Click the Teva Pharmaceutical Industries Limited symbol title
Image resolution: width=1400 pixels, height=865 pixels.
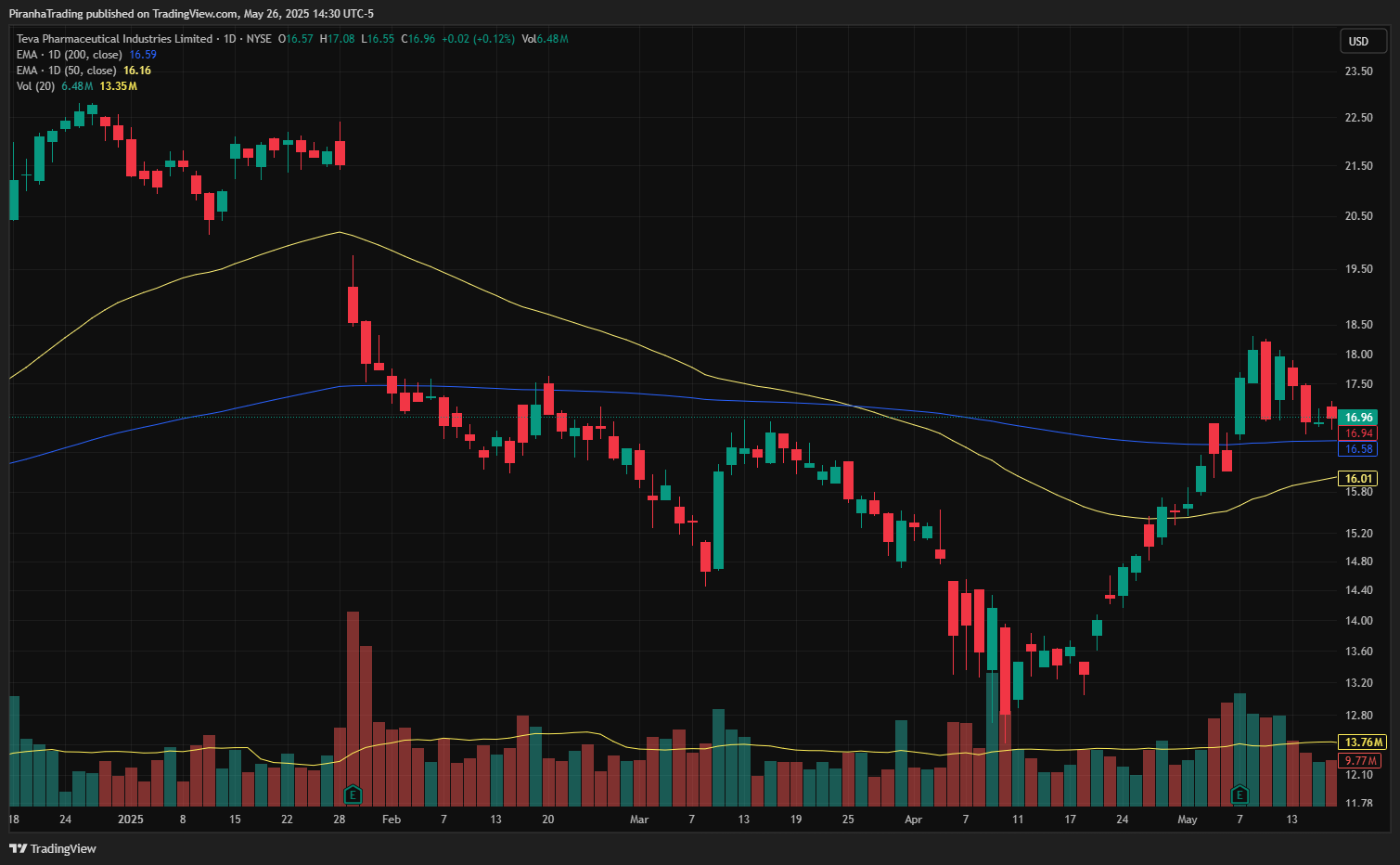click(114, 39)
